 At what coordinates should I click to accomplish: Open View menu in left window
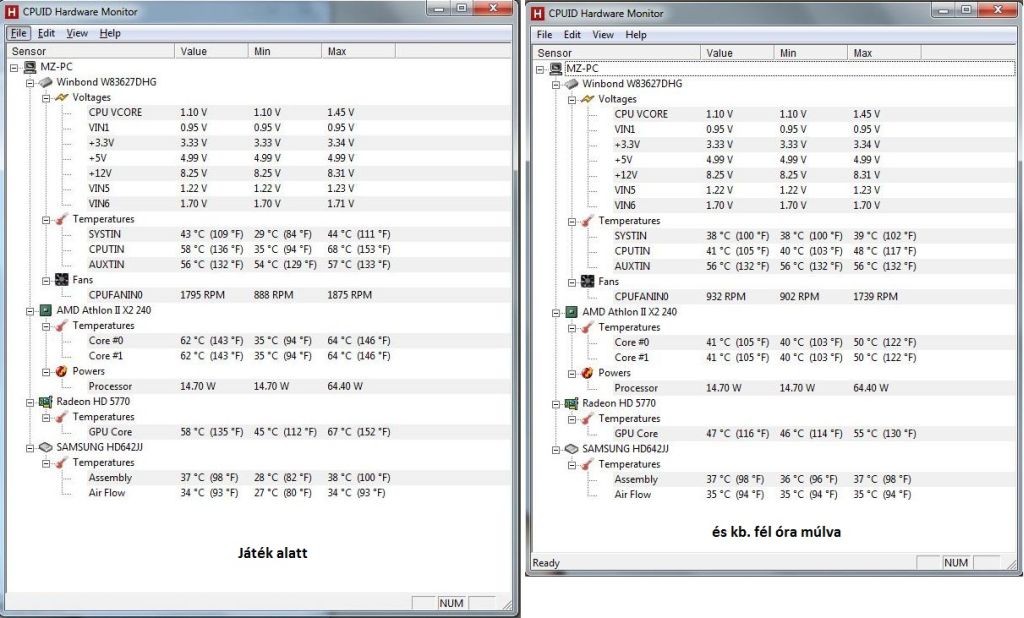point(77,33)
